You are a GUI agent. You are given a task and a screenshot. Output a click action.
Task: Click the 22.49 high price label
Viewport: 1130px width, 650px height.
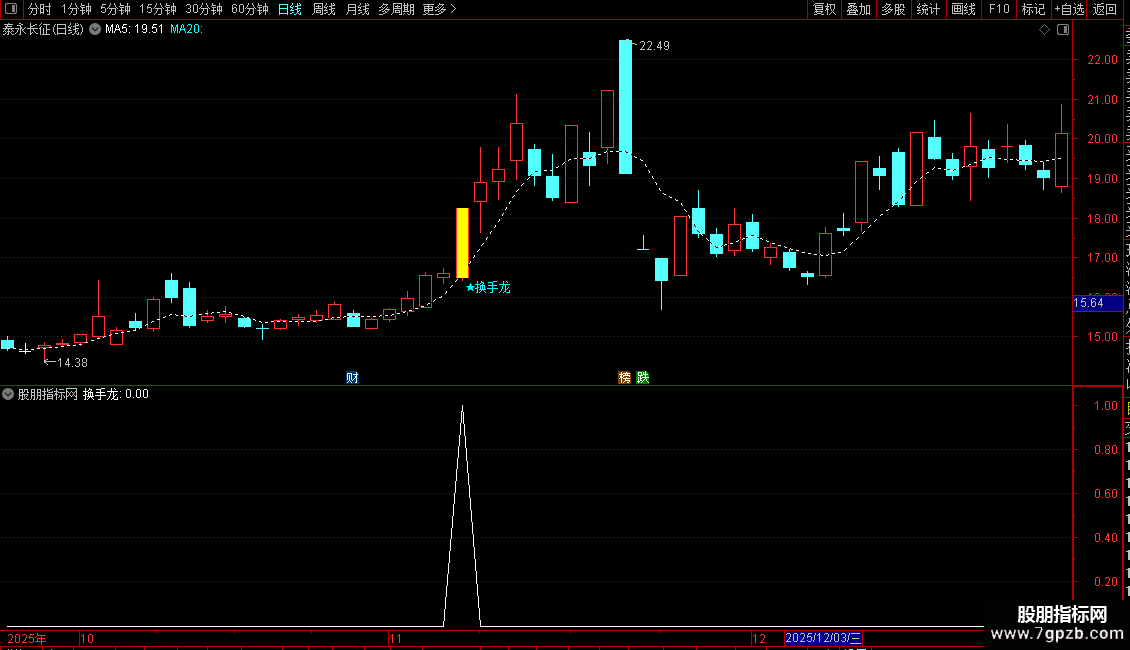pos(654,45)
